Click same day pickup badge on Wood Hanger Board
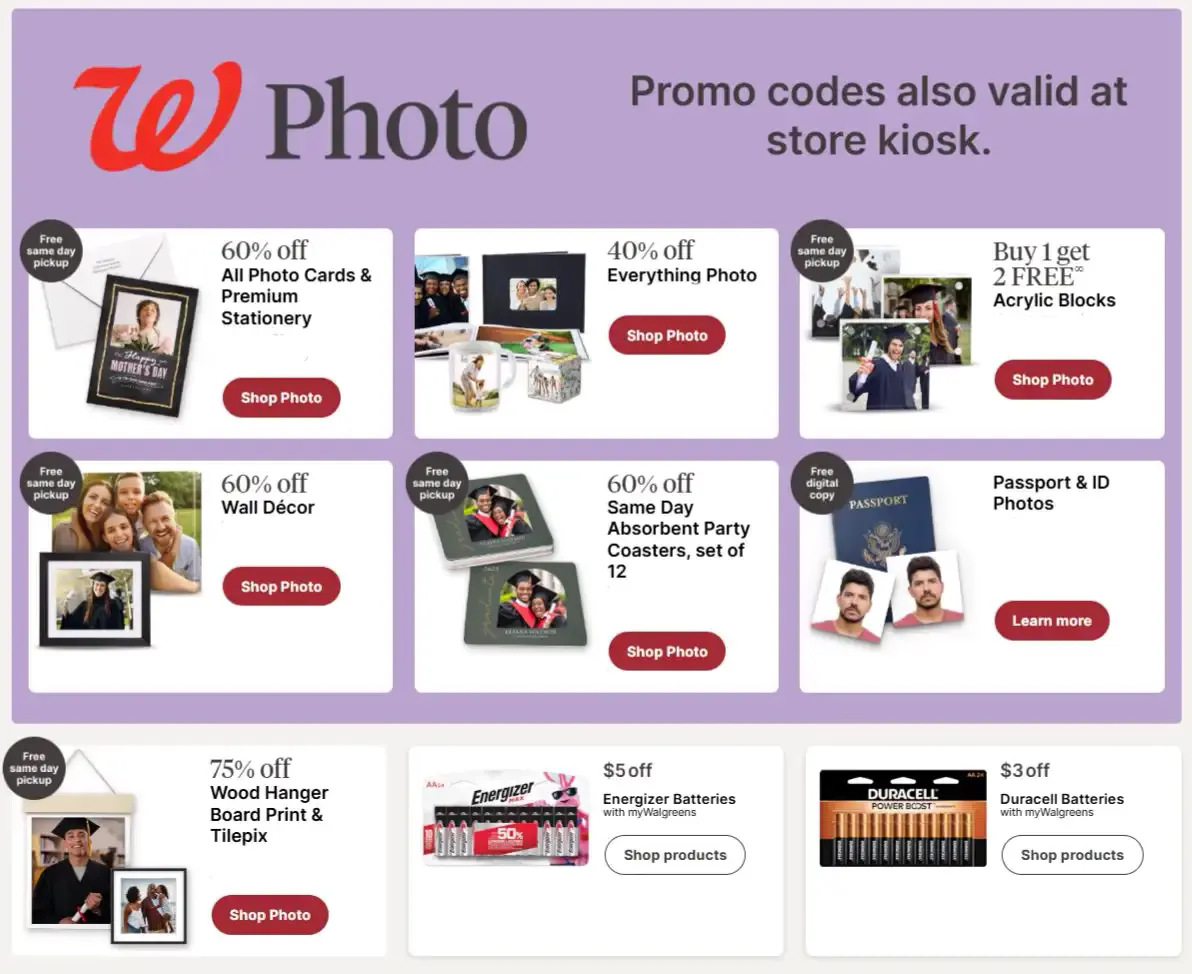Viewport: 1192px width, 974px height. [34, 768]
